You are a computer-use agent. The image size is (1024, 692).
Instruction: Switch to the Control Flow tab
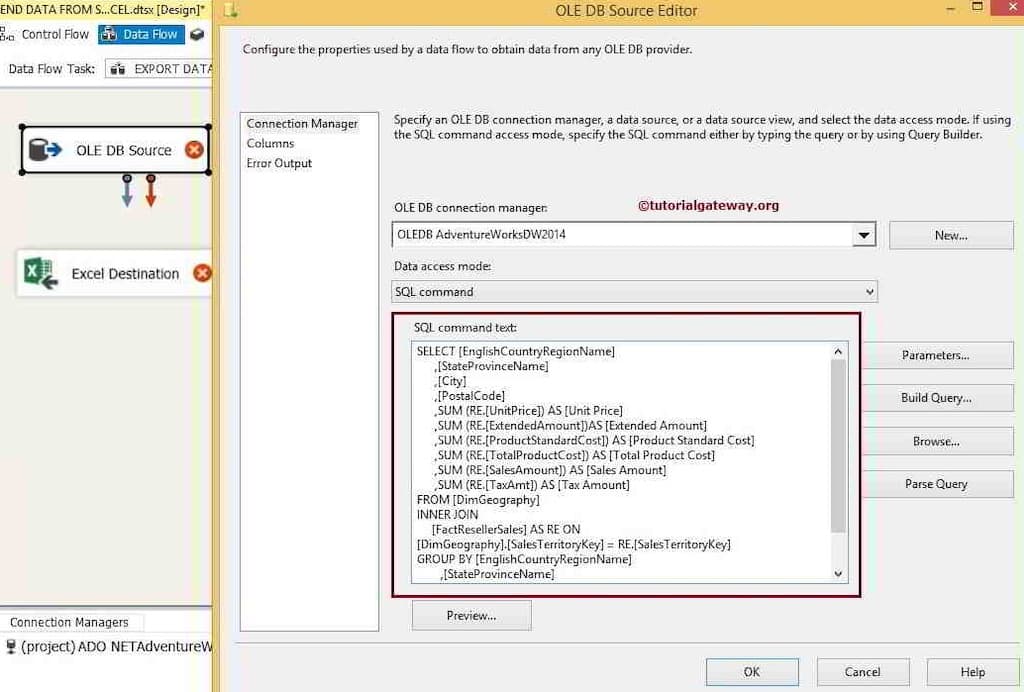54,34
